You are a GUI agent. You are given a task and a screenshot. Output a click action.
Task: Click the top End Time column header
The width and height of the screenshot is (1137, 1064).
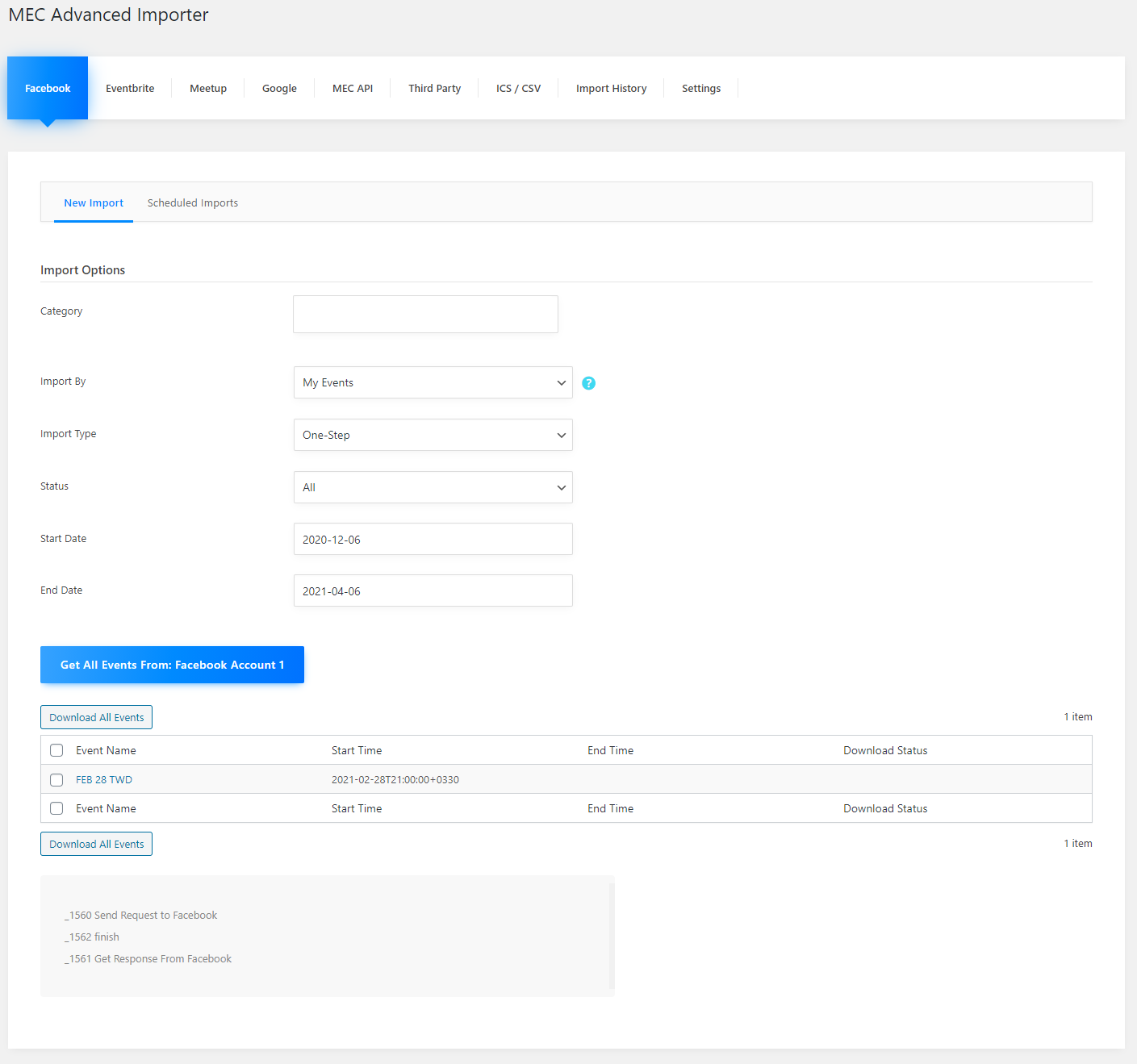[610, 750]
